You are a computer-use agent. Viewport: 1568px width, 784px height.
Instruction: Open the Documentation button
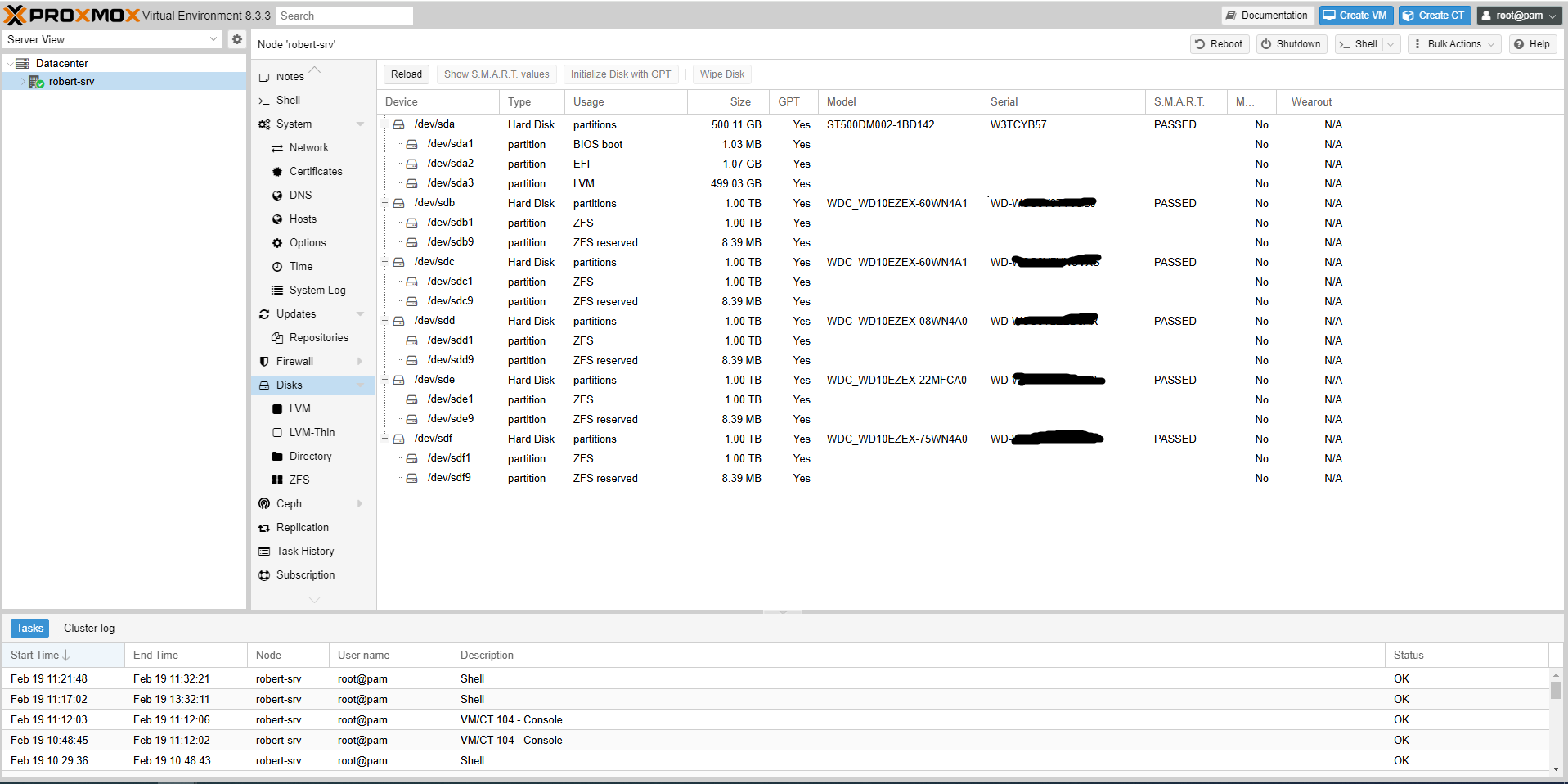[1267, 16]
